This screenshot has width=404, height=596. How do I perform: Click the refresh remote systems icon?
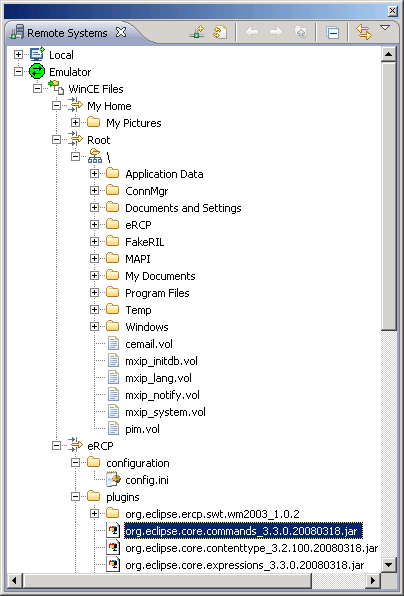point(220,33)
